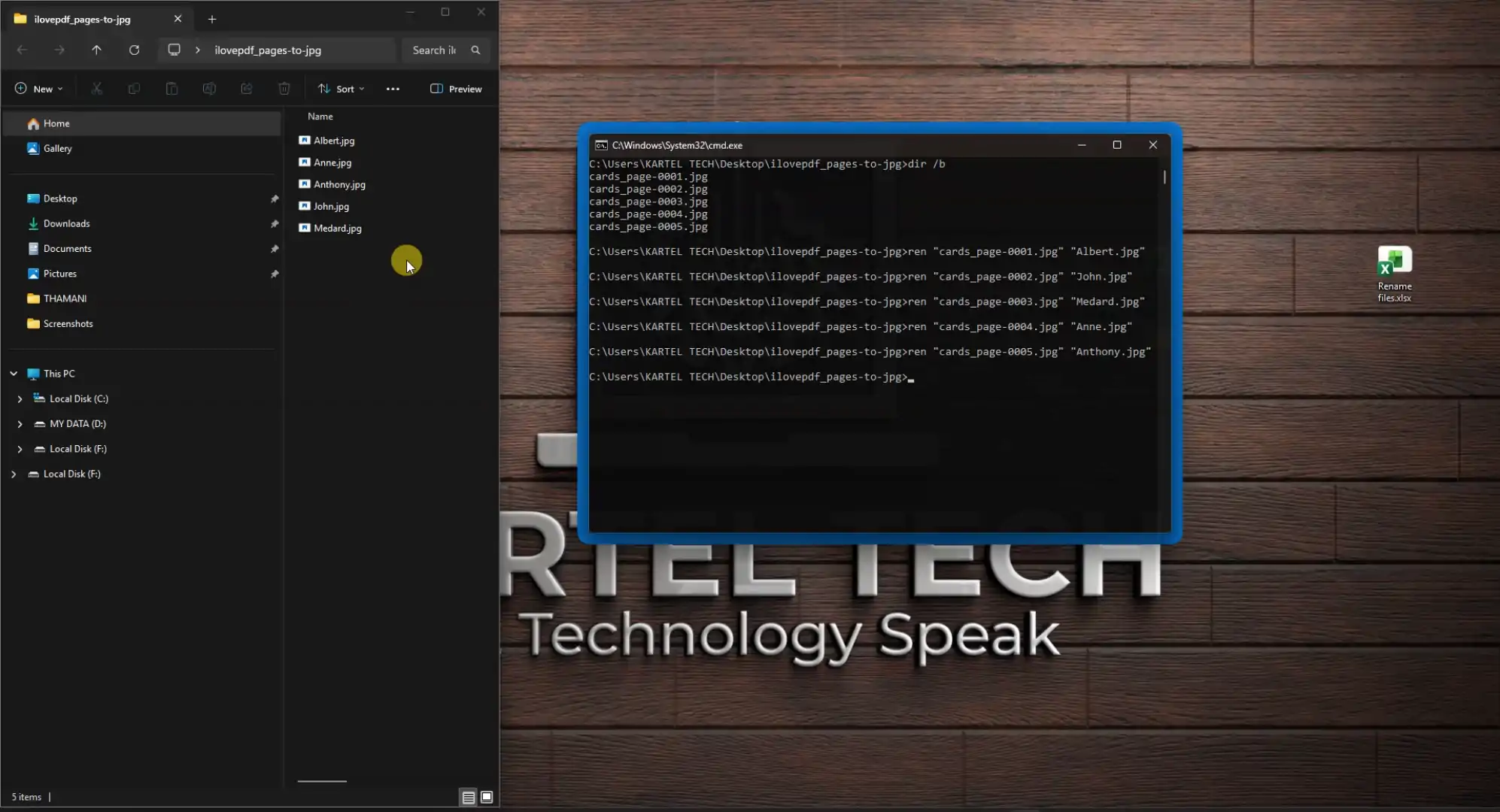Image resolution: width=1500 pixels, height=812 pixels.
Task: Open the New item dropdown
Action: pyautogui.click(x=38, y=89)
